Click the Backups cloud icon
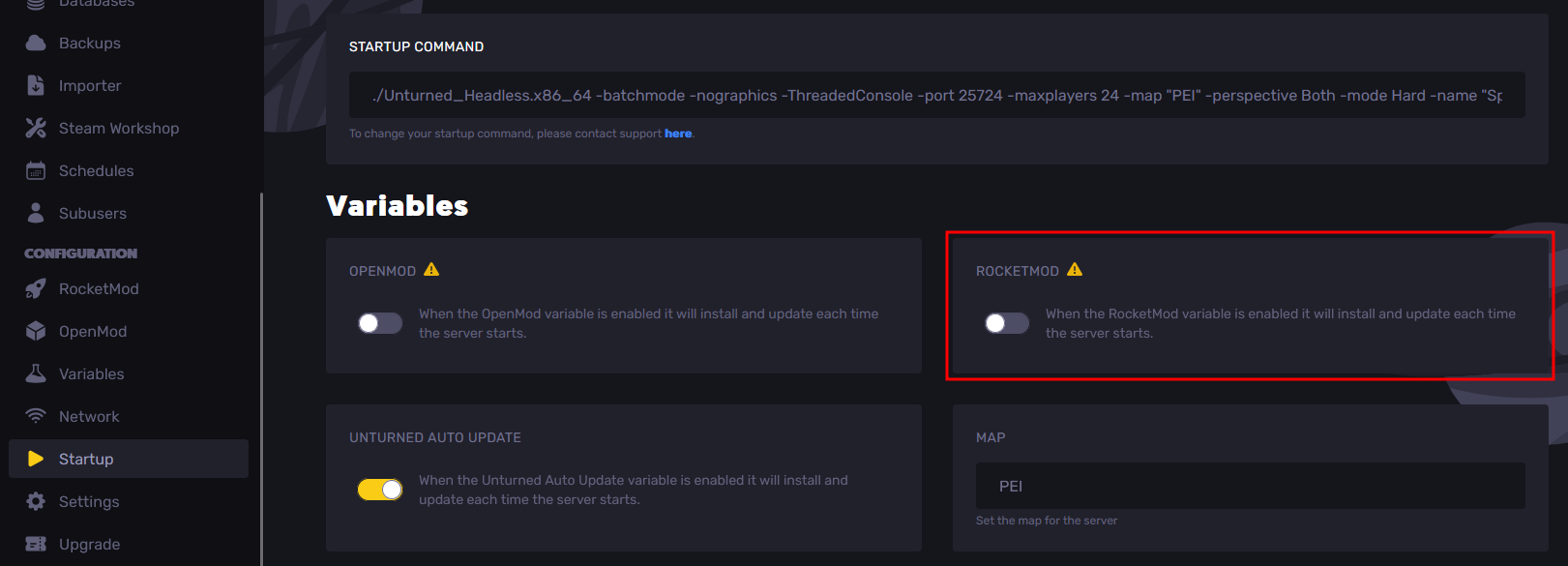This screenshot has width=1568, height=566. 36,43
